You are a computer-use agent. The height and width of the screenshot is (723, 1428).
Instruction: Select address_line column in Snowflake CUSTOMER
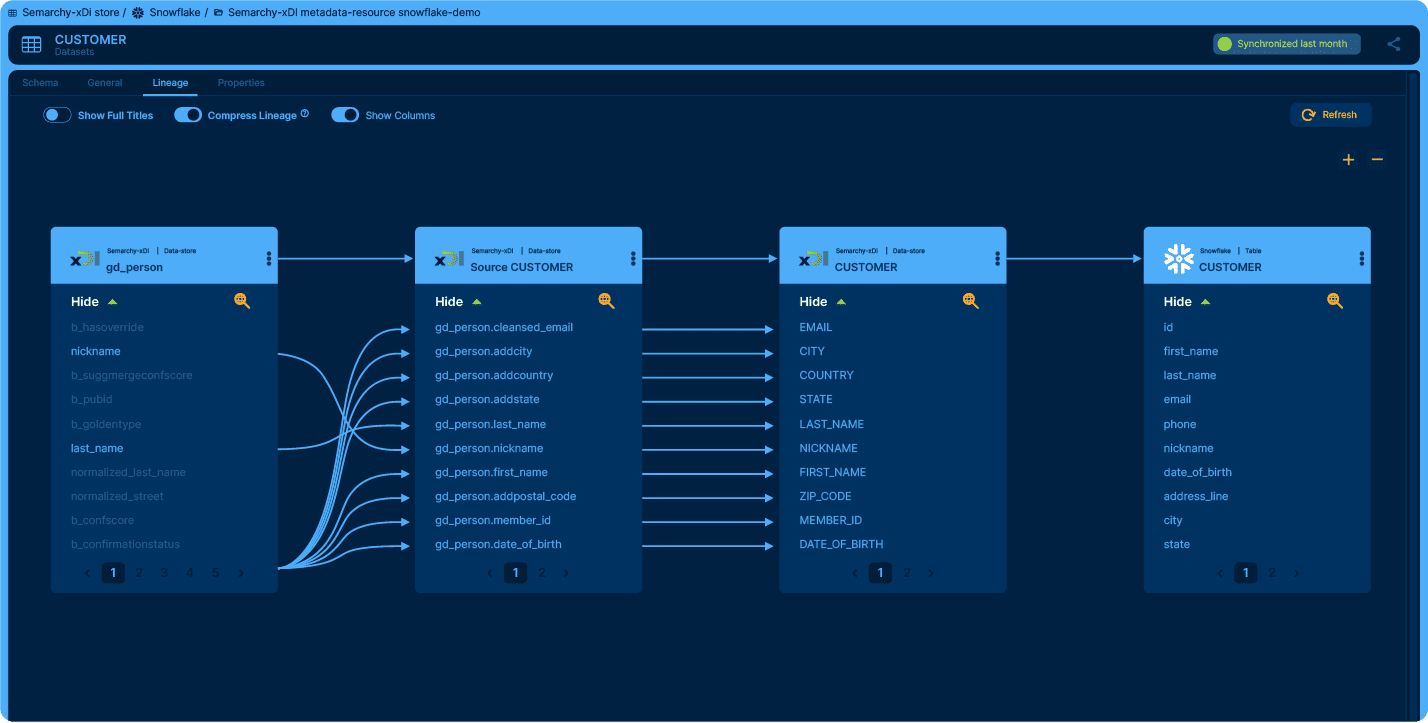[1196, 496]
